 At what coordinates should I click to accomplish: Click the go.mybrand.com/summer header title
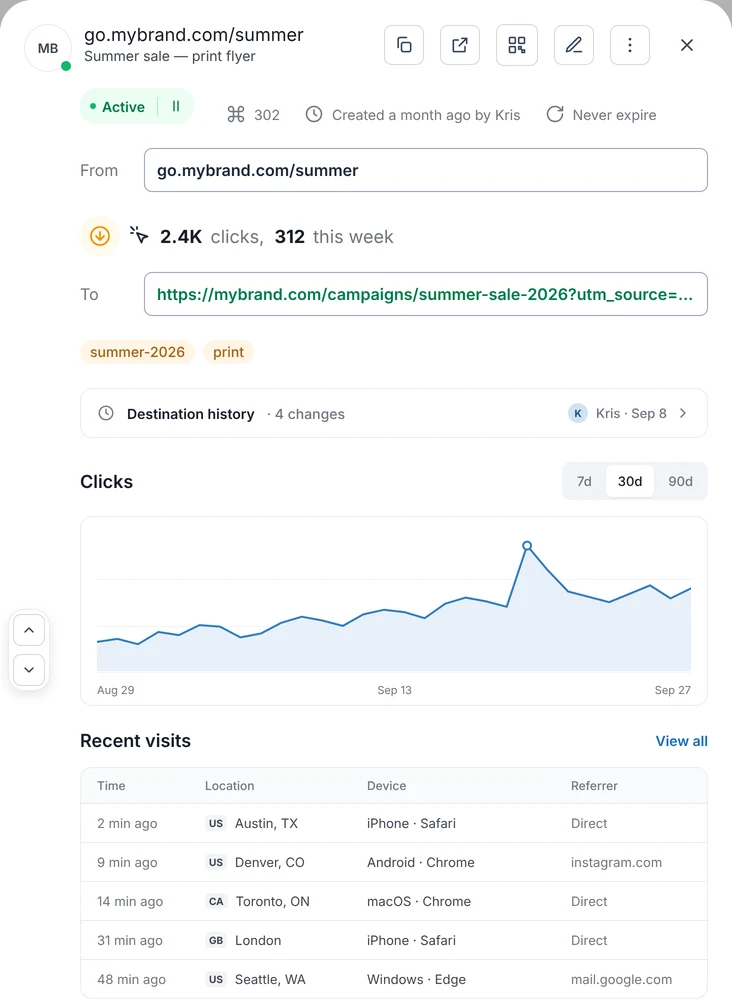point(194,34)
